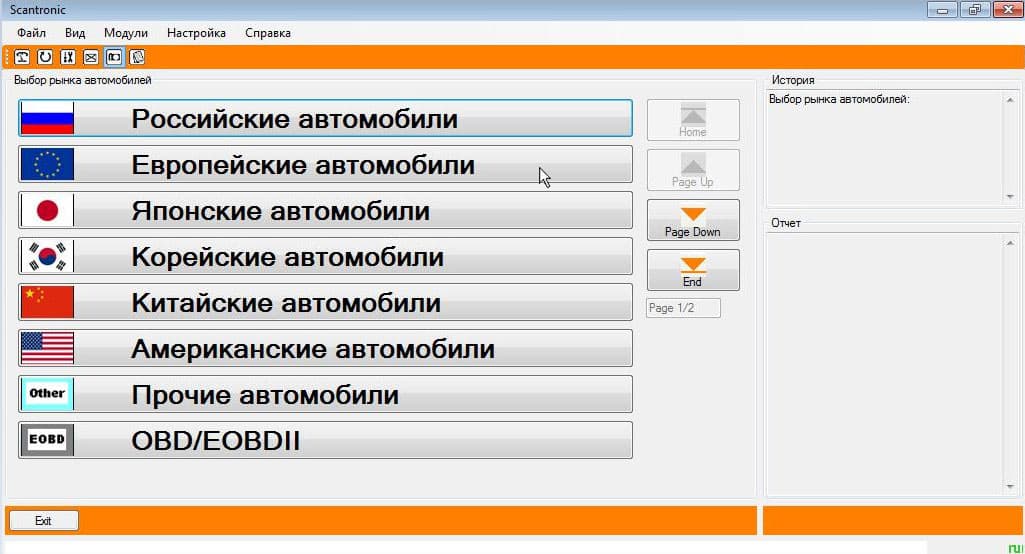Click the circular refresh toolbar icon
This screenshot has width=1025, height=554.
tap(44, 58)
